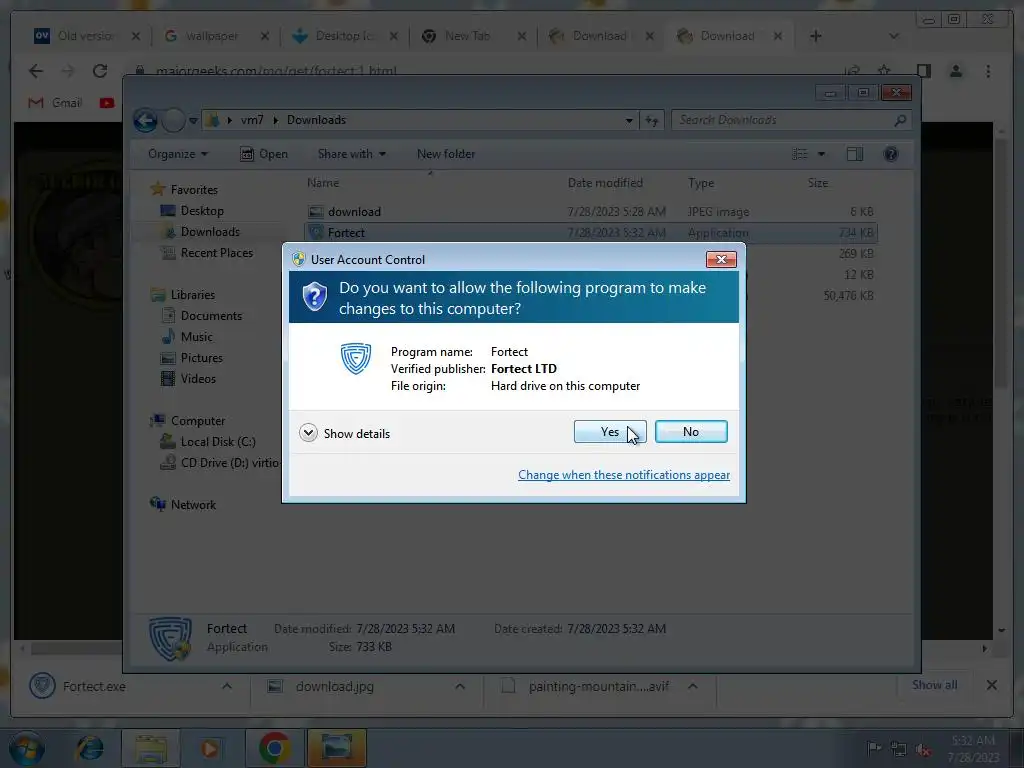Refresh the Downloads folder view

652,120
